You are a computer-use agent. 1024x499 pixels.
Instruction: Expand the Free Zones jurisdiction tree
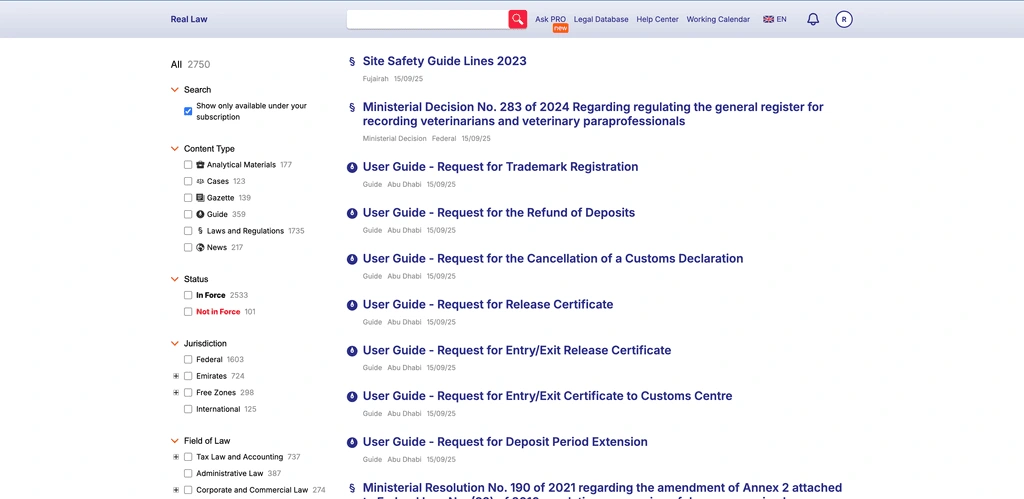[x=176, y=393]
